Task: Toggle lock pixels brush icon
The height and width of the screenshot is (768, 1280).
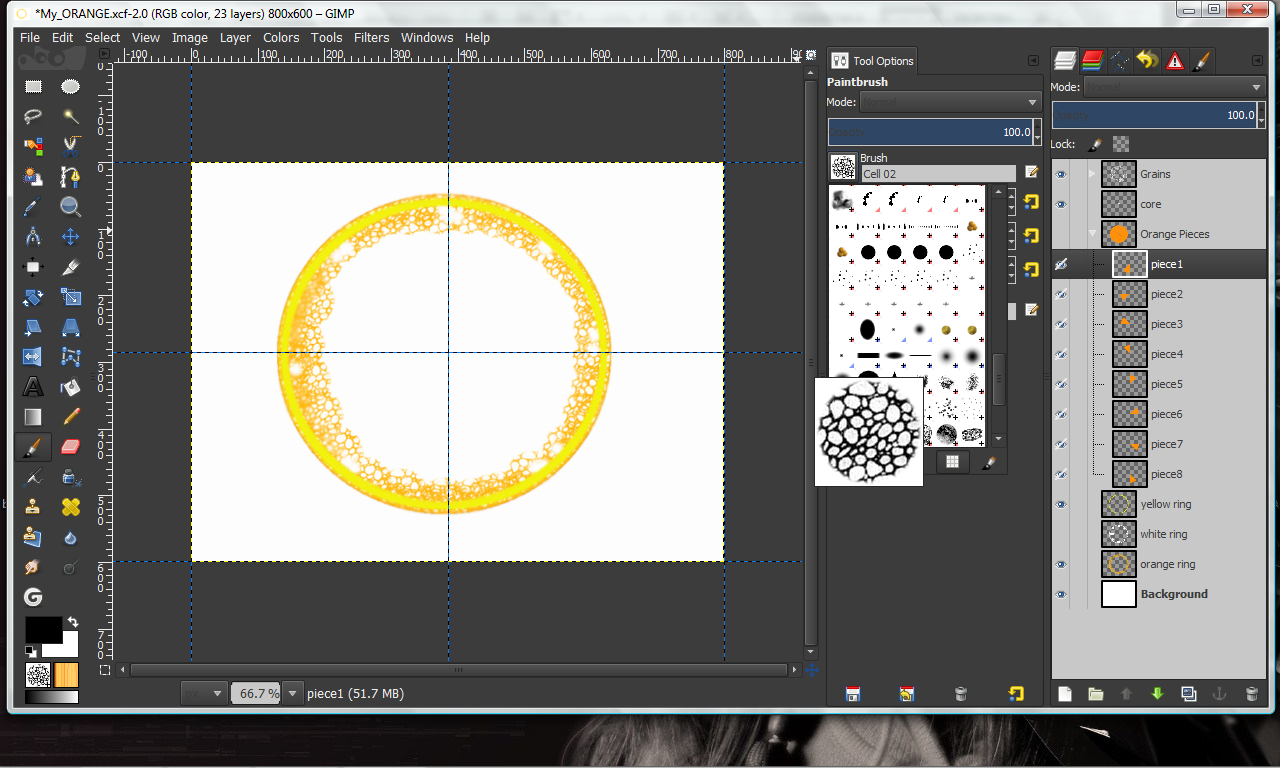Action: pyautogui.click(x=1095, y=144)
